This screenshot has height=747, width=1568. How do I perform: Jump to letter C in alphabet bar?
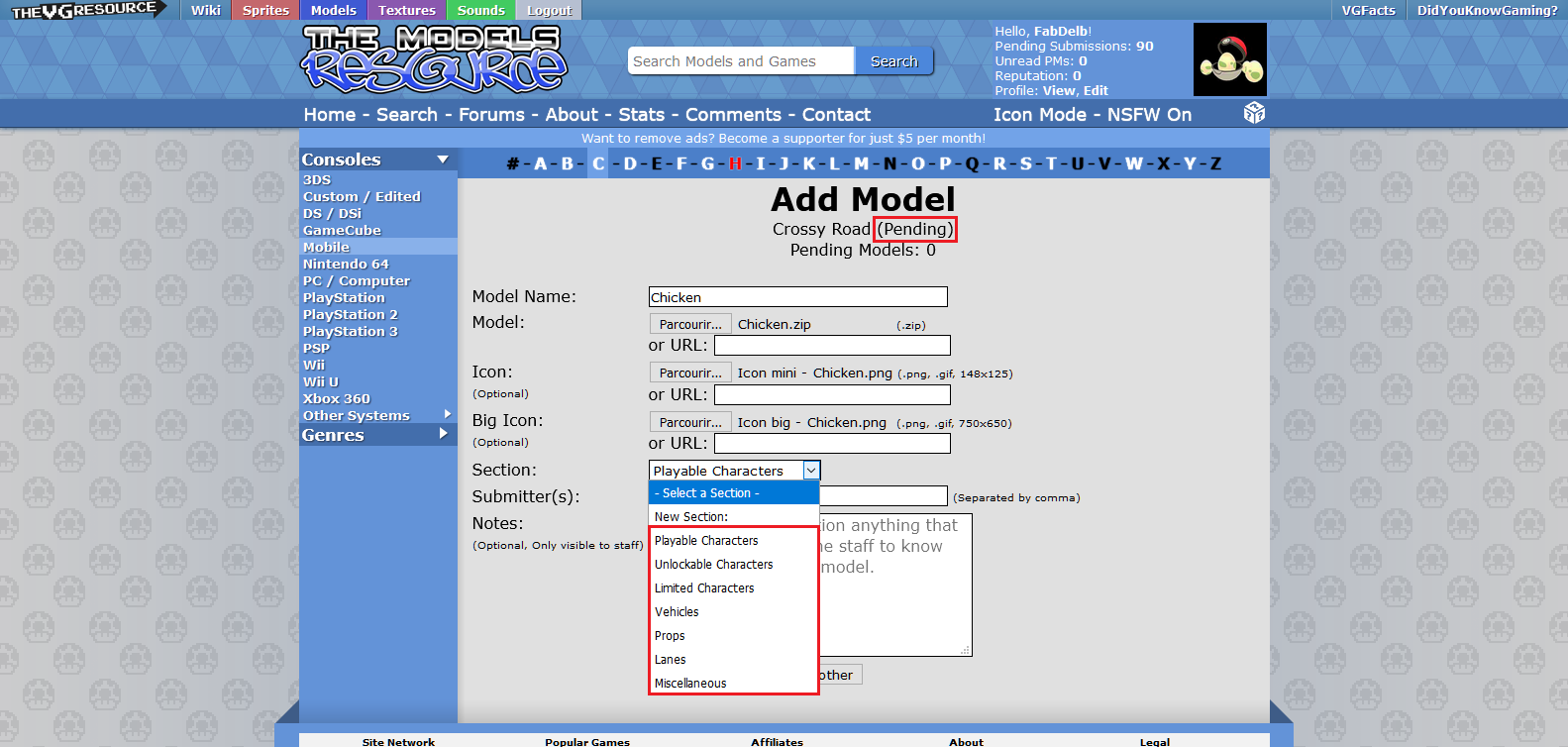coord(598,163)
